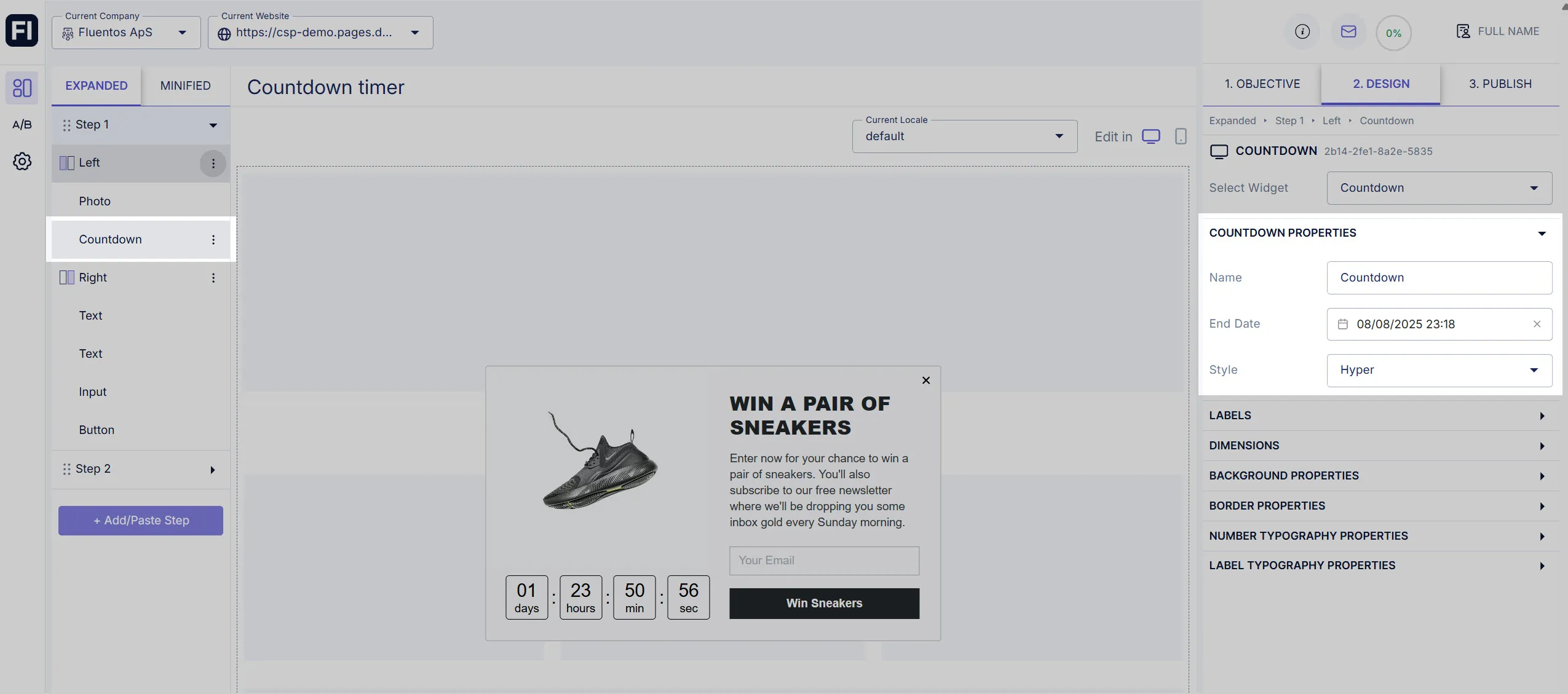Clear the End Date value
The height and width of the screenshot is (694, 1568).
[x=1537, y=324]
